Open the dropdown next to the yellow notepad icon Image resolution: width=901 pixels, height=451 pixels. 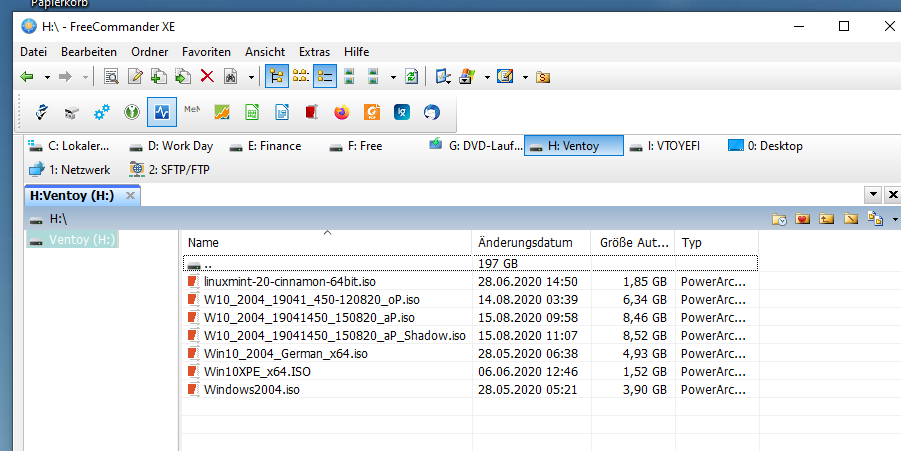click(525, 77)
